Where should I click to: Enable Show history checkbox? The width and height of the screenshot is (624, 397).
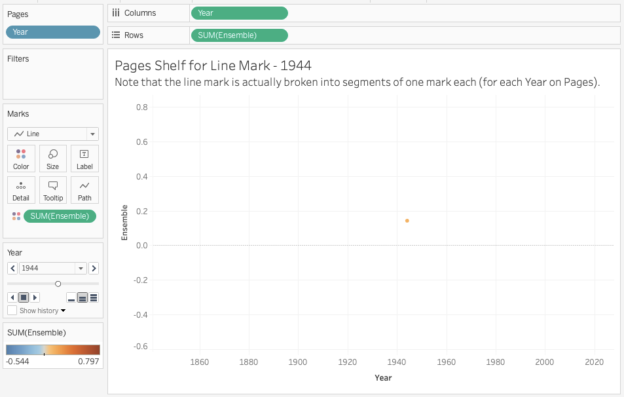tap(12, 310)
